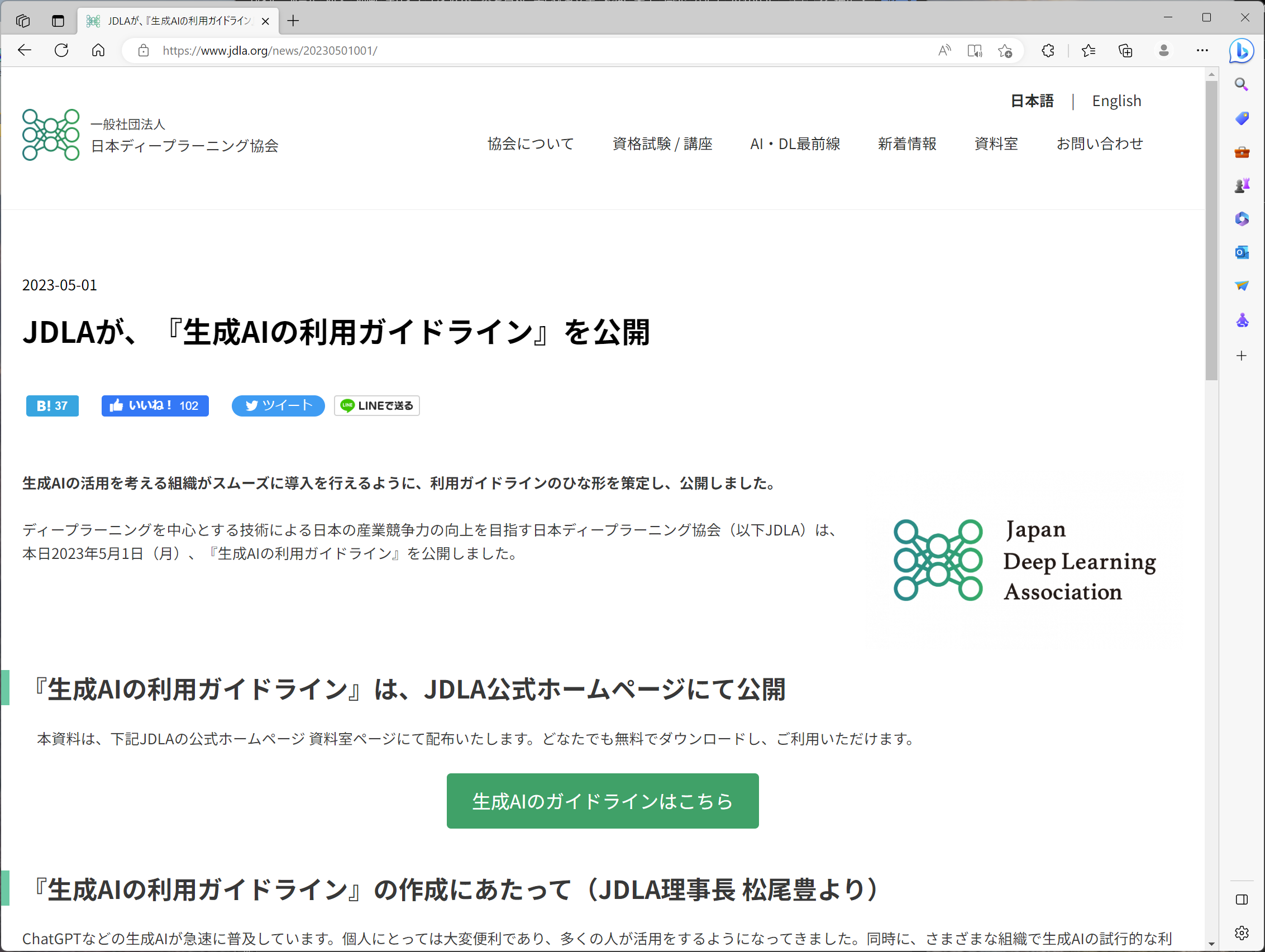The width and height of the screenshot is (1265, 952).
Task: Click the vertical scrollbar thumb of the page
Action: pos(1211,231)
